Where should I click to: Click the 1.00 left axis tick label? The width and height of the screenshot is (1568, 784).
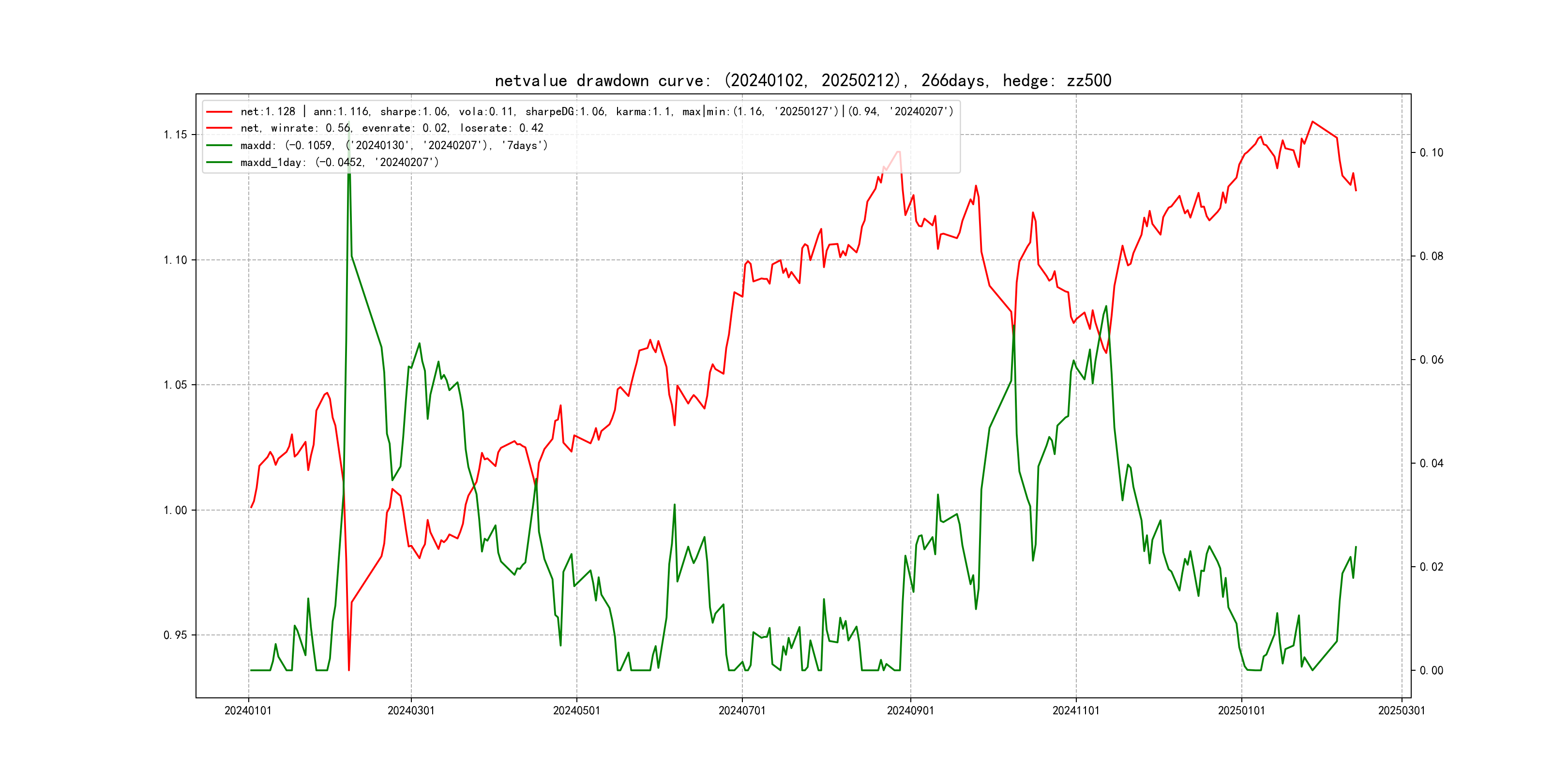coord(175,510)
